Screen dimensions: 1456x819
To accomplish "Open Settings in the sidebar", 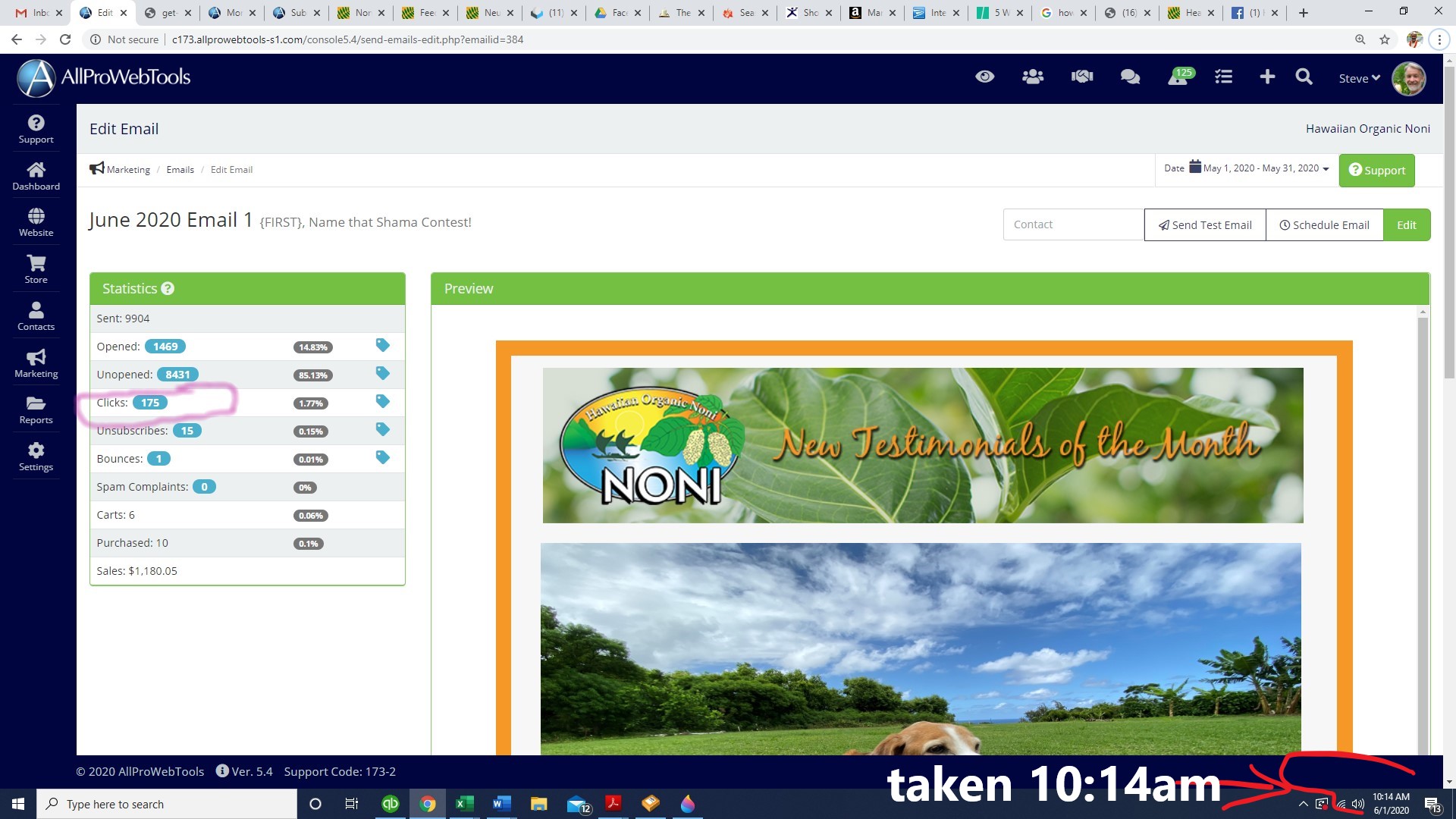I will [36, 457].
